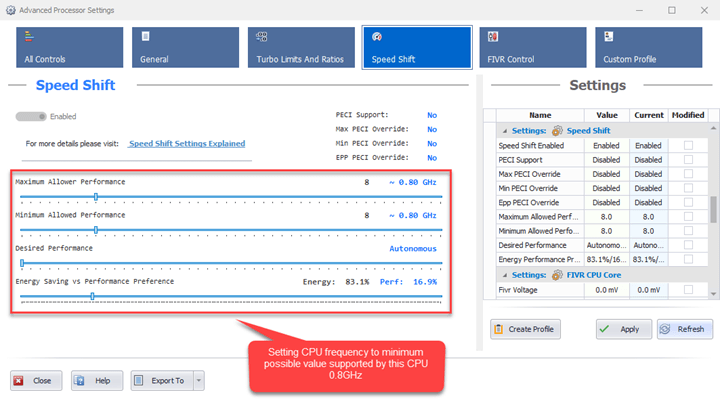Click the red Close button icon
720x405 pixels.
18,381
